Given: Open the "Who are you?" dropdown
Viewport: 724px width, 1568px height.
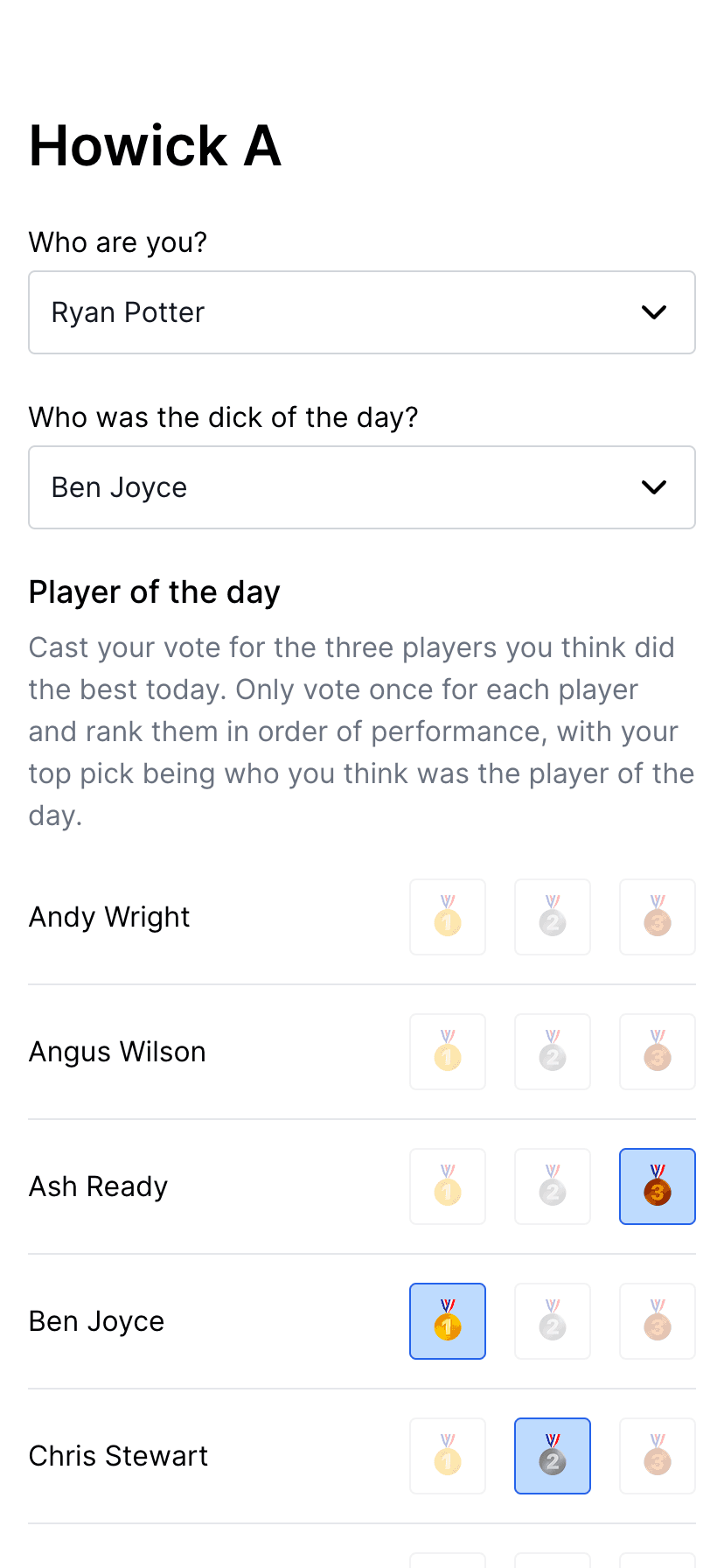Looking at the screenshot, I should tap(362, 312).
